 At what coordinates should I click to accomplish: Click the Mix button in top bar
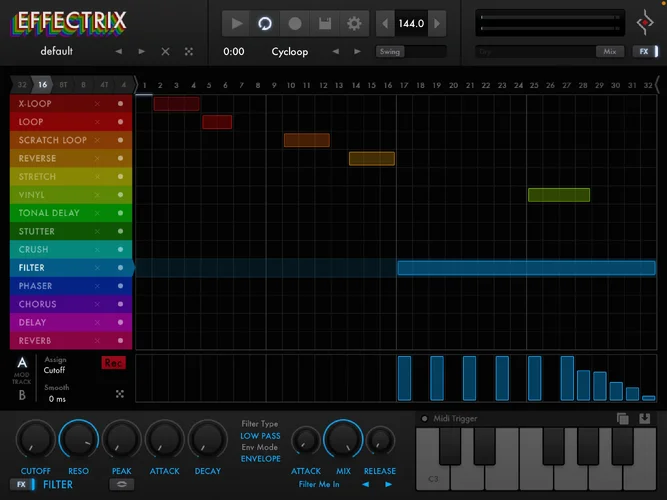click(x=609, y=51)
